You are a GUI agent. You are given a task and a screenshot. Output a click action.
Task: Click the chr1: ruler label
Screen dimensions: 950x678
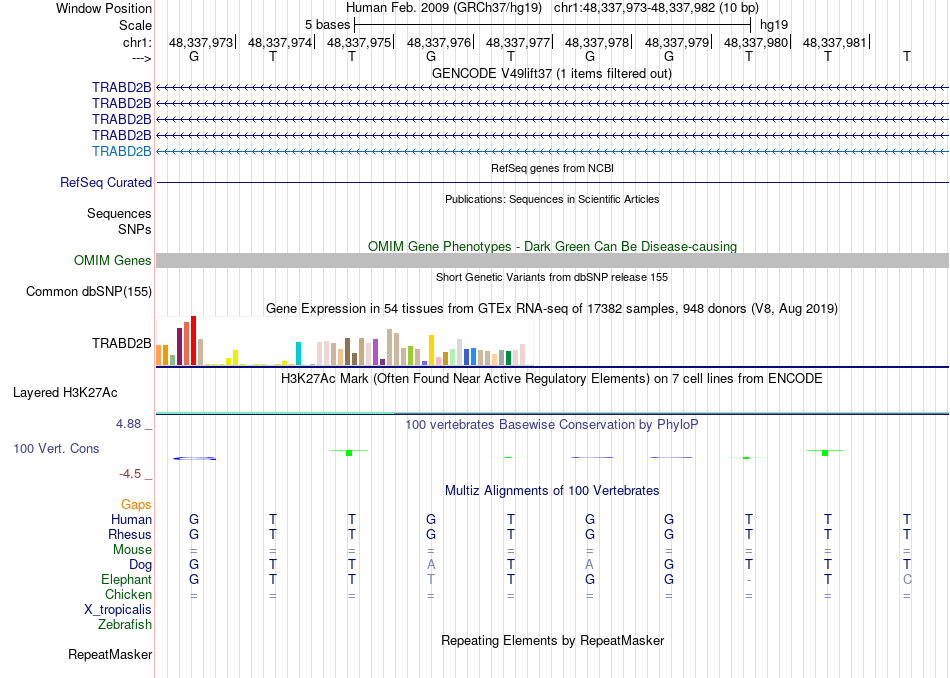[x=137, y=42]
